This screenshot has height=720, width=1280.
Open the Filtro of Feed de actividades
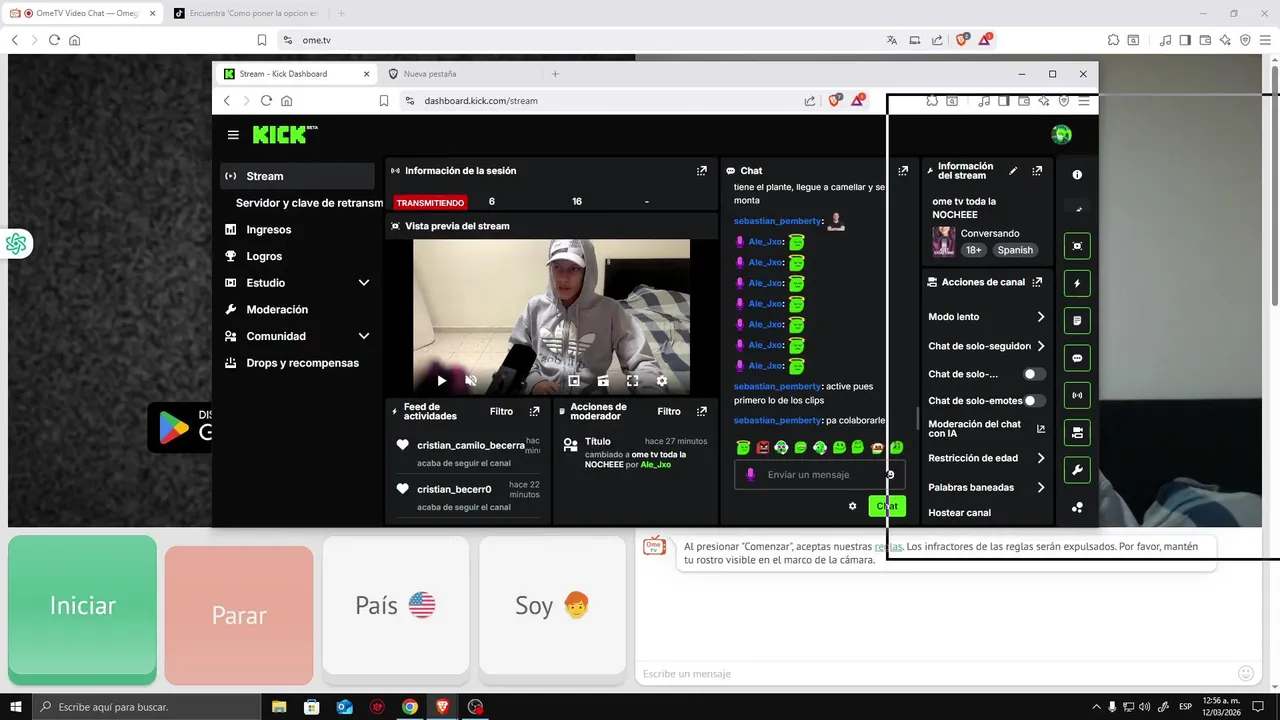(x=501, y=411)
